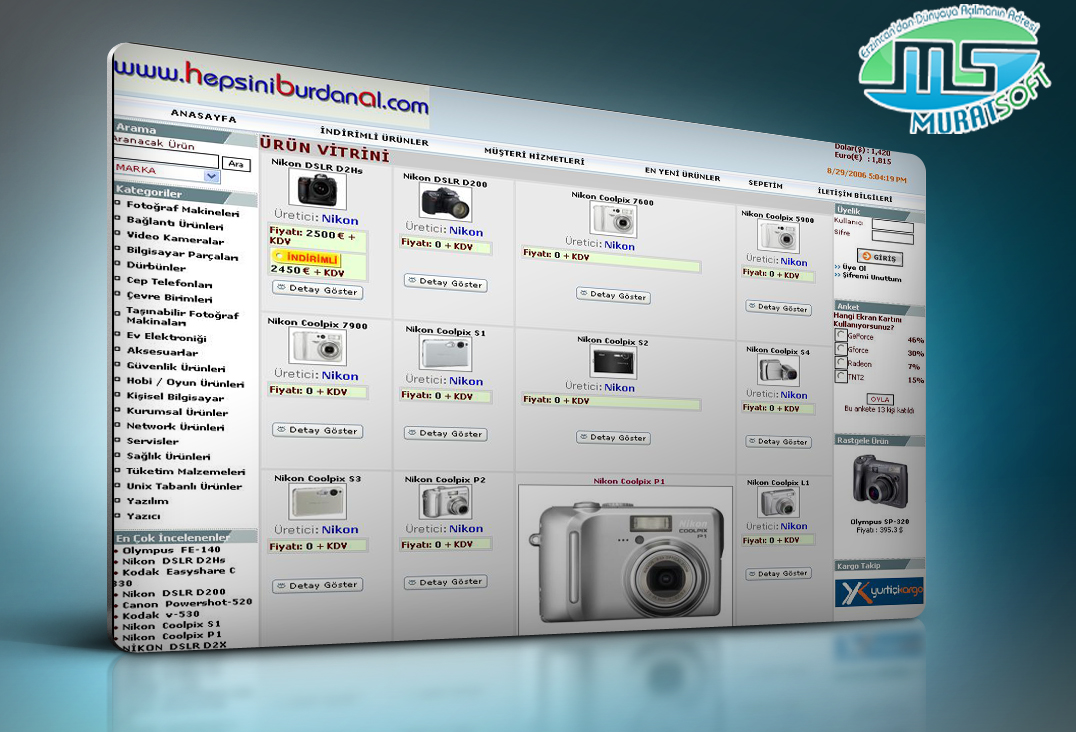View the random product Olympus SP-320 image
The height and width of the screenshot is (732, 1076).
880,482
